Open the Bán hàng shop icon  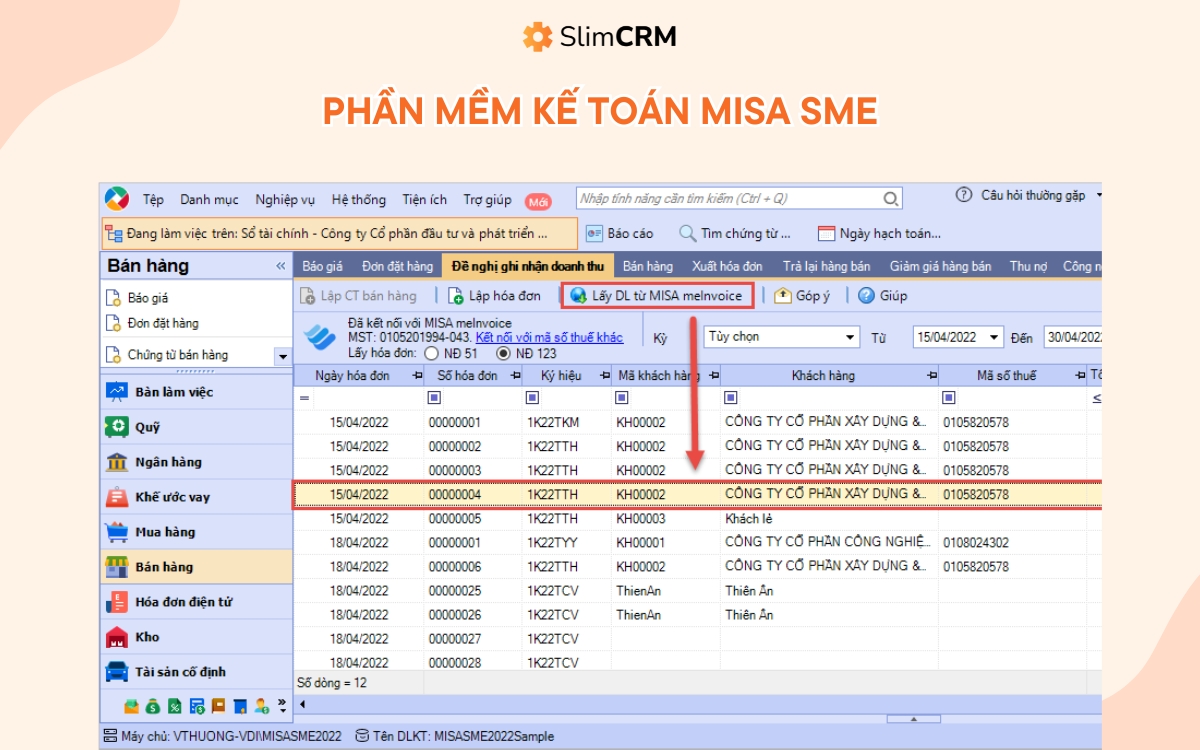(x=118, y=567)
